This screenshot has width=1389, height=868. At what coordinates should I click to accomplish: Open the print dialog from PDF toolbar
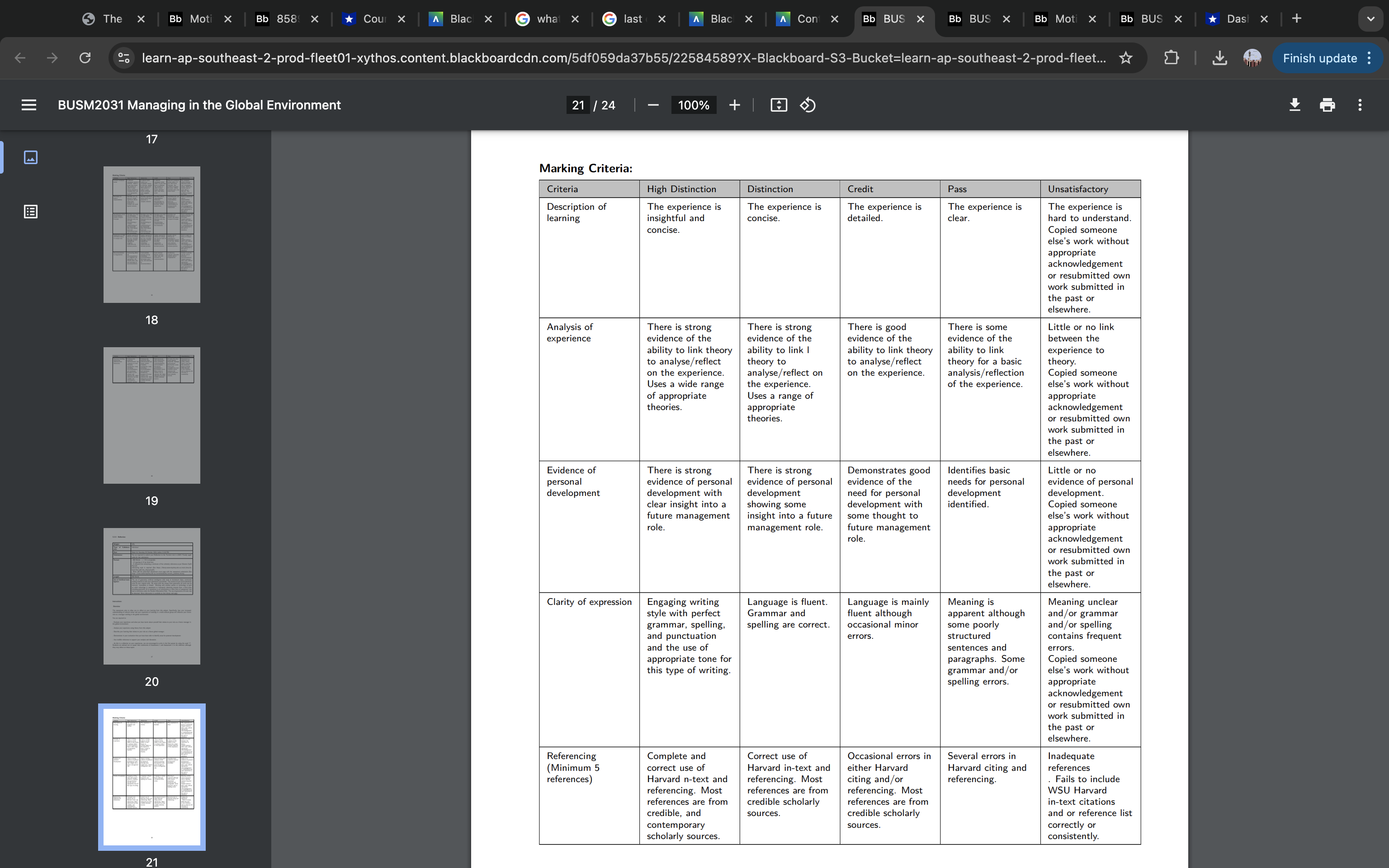pos(1328,104)
